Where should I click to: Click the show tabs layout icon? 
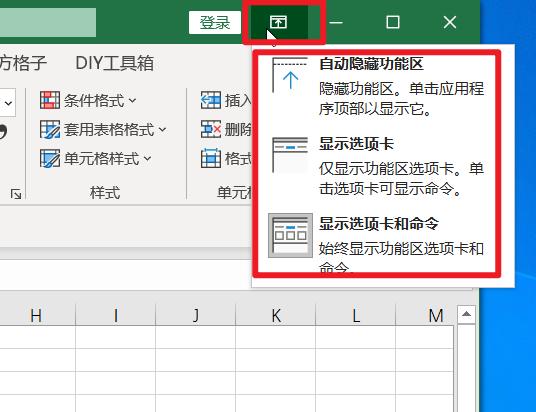click(x=290, y=155)
